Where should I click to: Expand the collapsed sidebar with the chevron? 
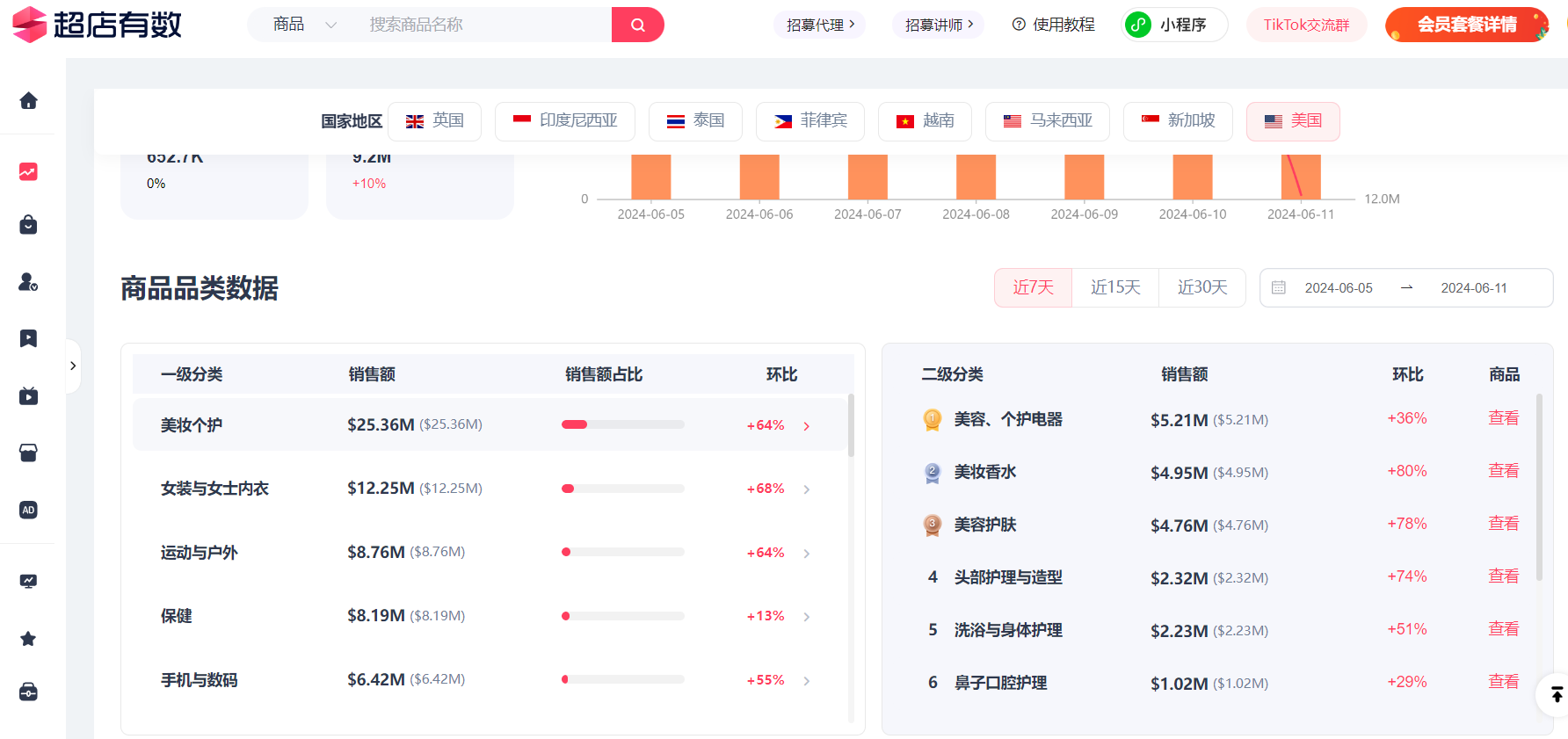(x=73, y=366)
